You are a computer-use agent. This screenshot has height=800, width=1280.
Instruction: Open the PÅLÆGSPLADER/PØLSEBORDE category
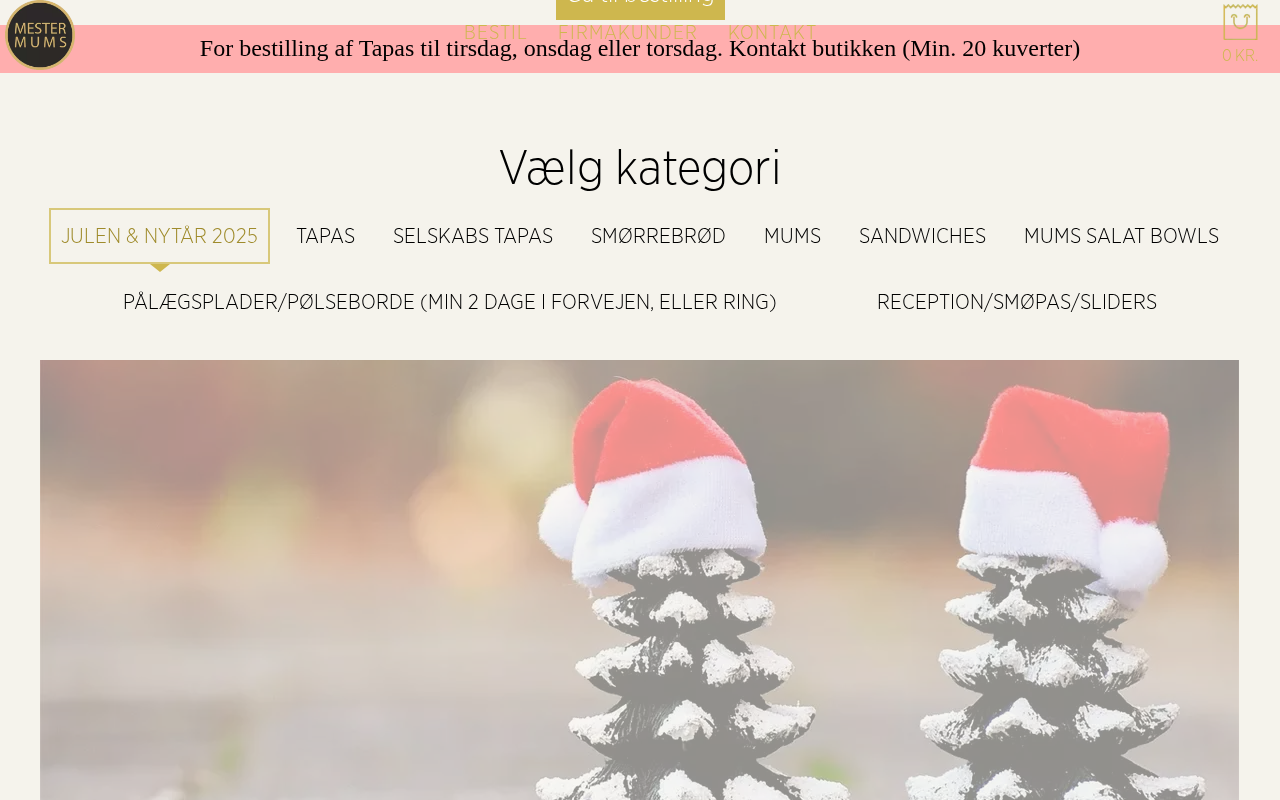pos(450,302)
